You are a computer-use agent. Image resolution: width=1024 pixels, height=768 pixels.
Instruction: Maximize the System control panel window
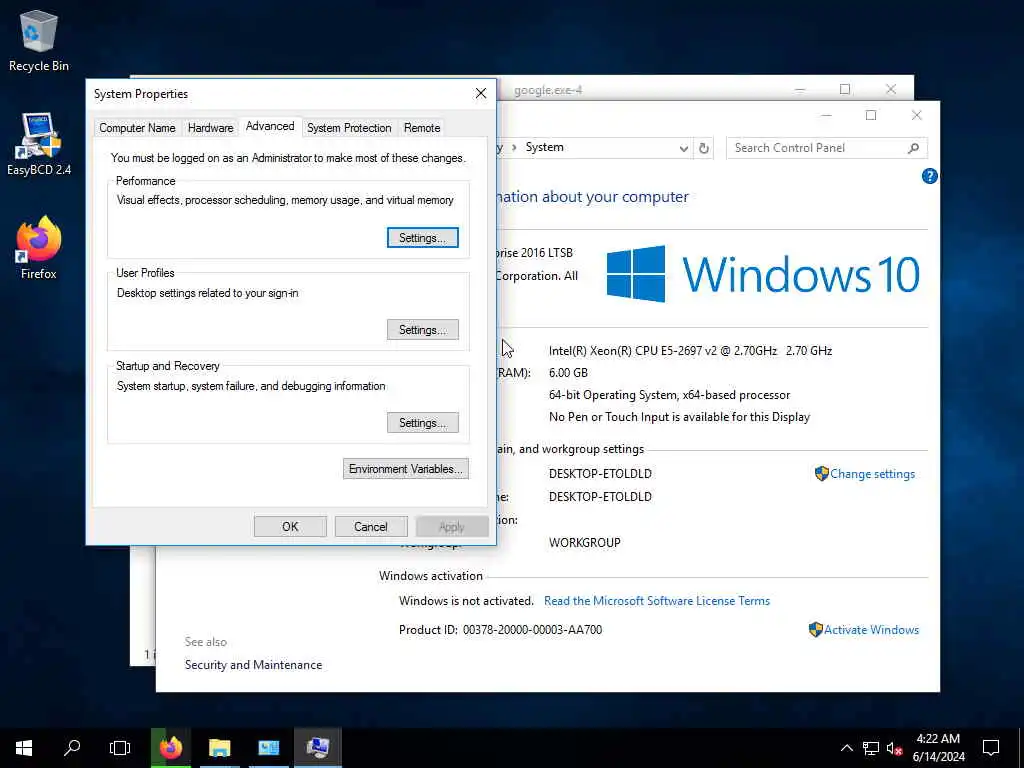tap(871, 116)
